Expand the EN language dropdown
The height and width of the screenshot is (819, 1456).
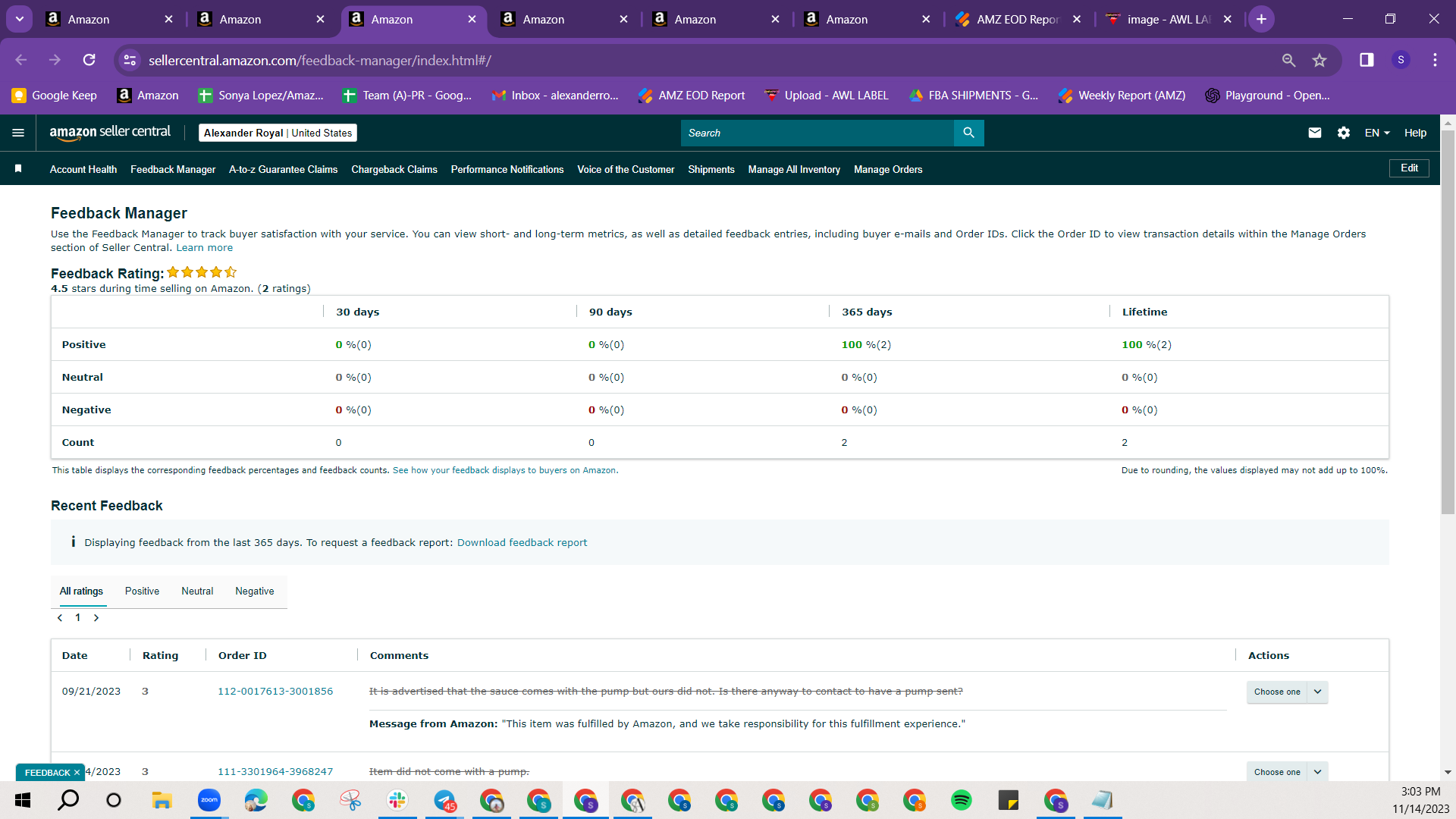1377,133
